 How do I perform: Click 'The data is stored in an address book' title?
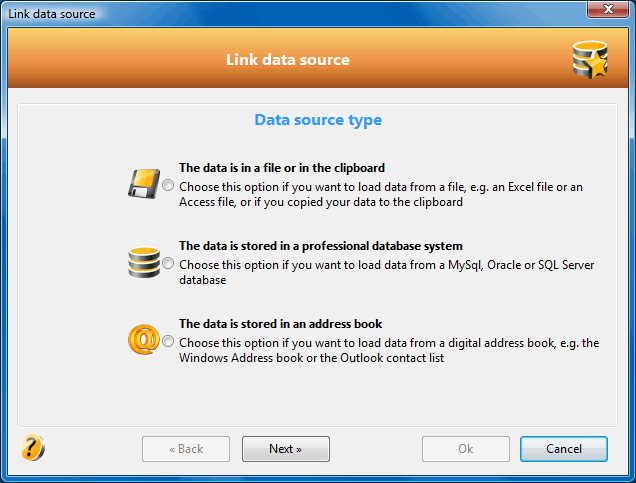tap(281, 324)
